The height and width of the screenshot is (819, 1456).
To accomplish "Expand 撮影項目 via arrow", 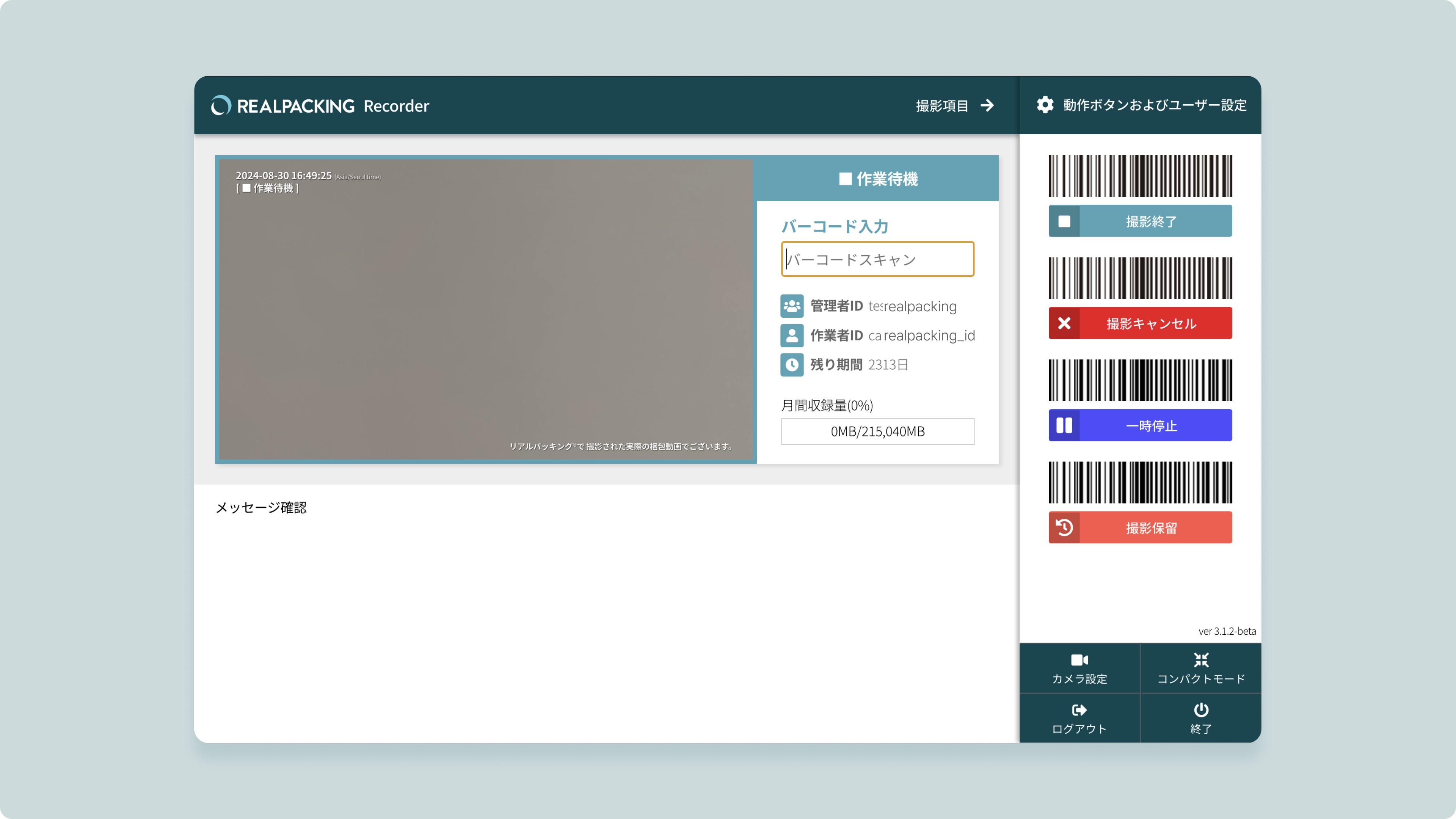I will pyautogui.click(x=987, y=106).
